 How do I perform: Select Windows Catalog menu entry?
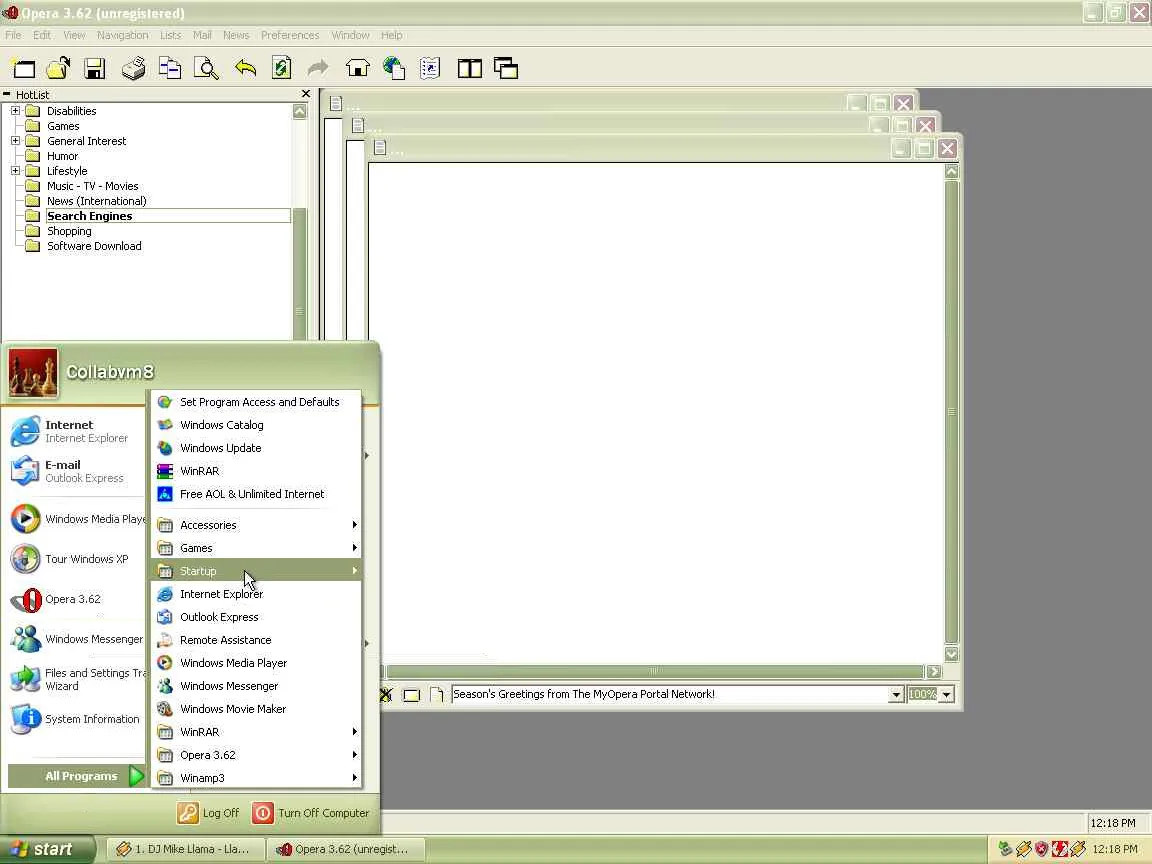tap(256, 425)
